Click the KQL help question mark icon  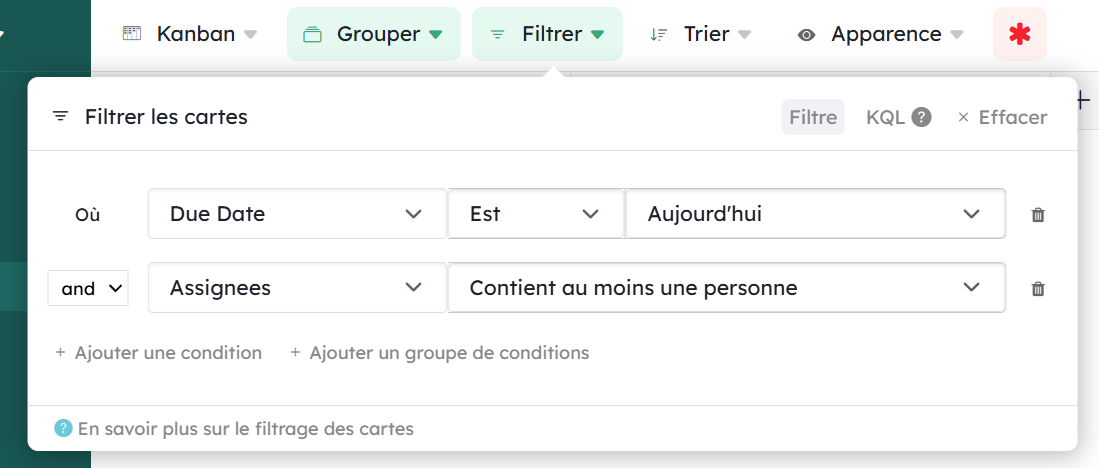[x=921, y=117]
